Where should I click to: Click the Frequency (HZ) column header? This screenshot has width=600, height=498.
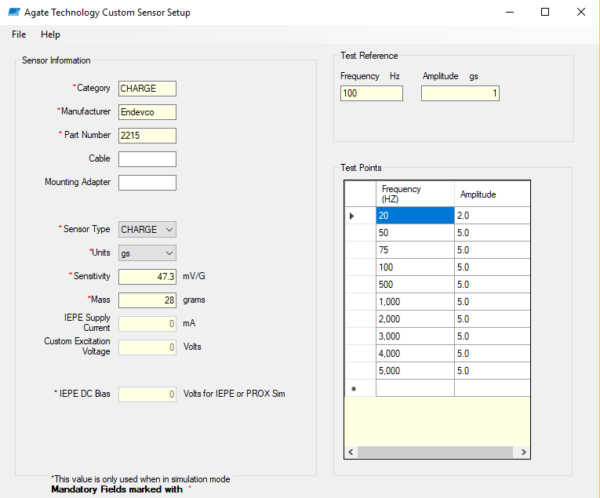click(415, 194)
